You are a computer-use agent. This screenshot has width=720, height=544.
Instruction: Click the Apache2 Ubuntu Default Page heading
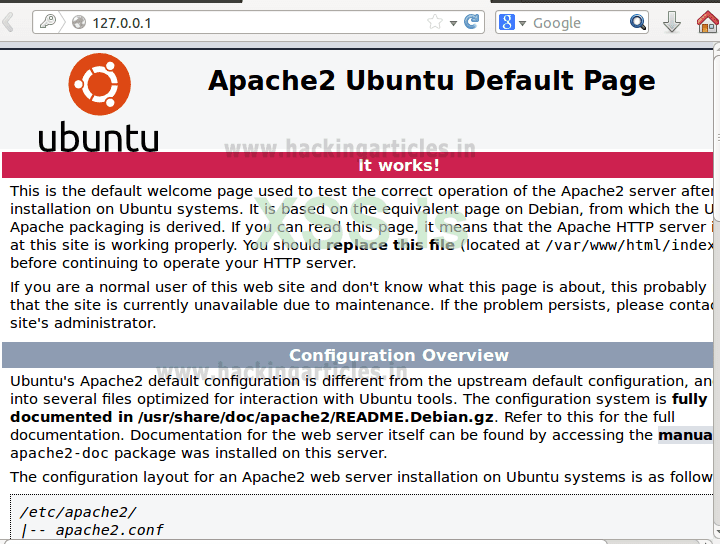pos(431,81)
